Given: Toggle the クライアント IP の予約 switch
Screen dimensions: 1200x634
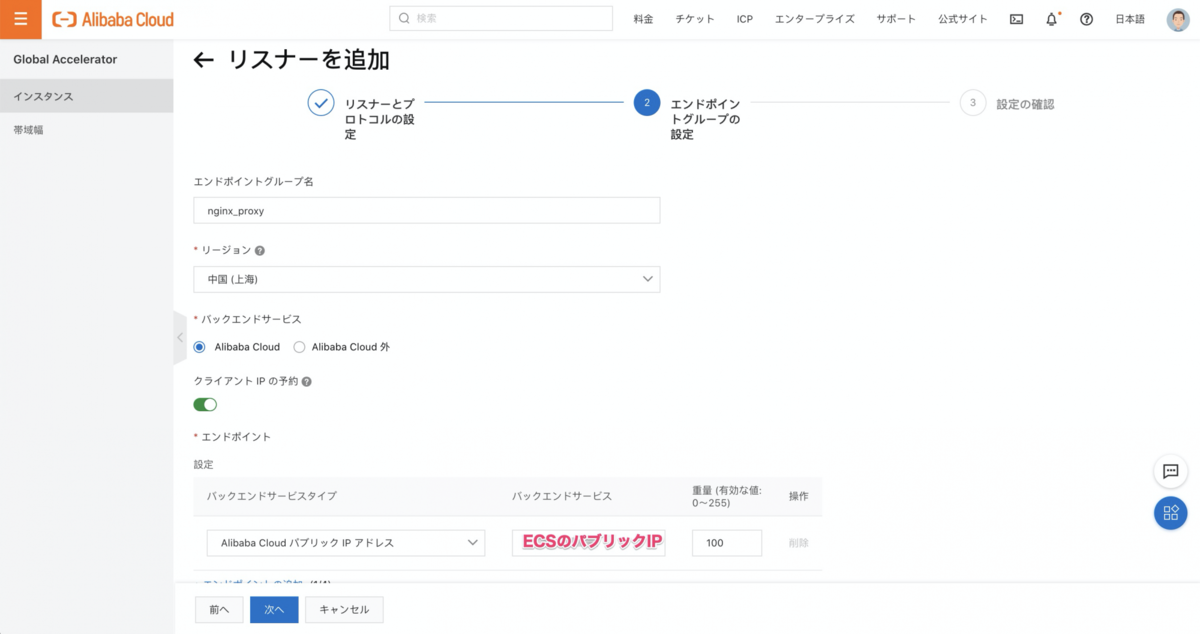Looking at the screenshot, I should [205, 405].
